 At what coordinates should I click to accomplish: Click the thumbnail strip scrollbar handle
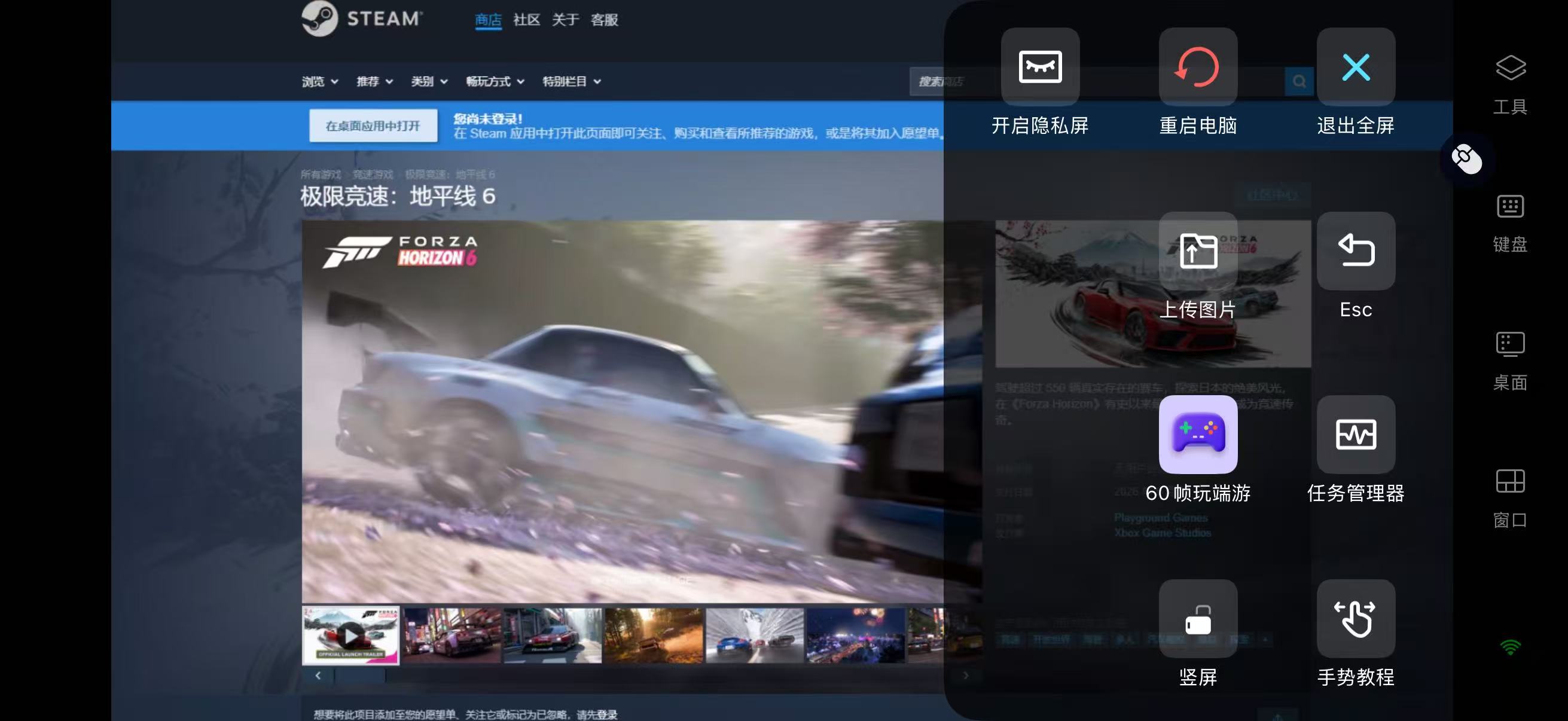[x=360, y=676]
